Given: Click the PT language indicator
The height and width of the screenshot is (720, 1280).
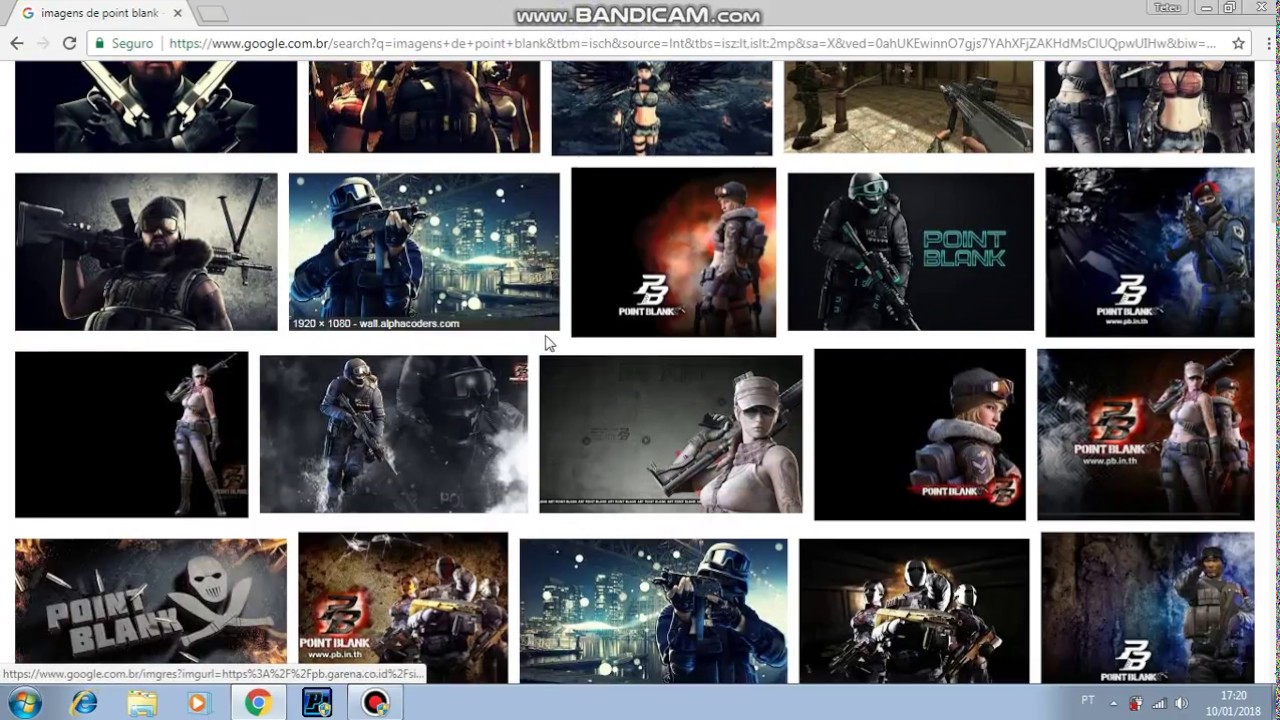Looking at the screenshot, I should pyautogui.click(x=1088, y=700).
